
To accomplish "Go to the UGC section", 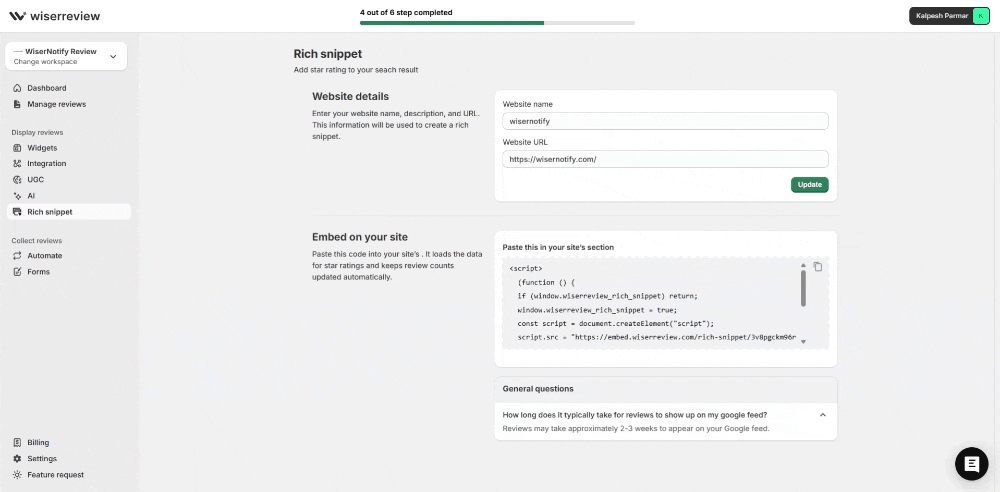I will [35, 180].
